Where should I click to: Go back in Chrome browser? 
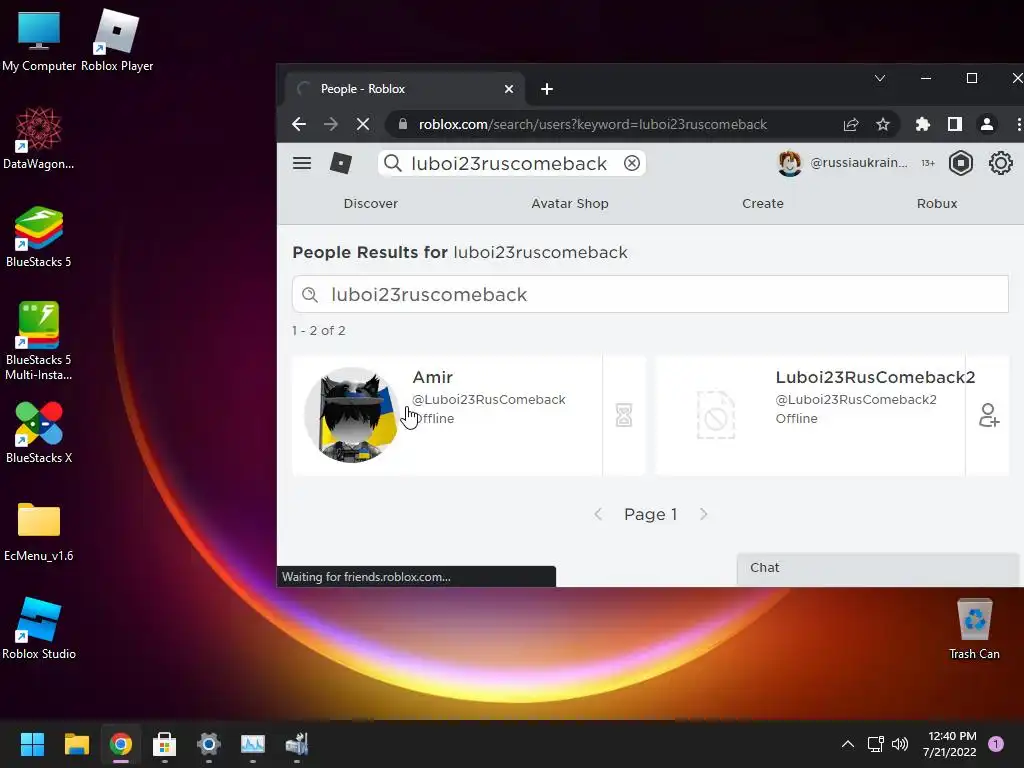(x=299, y=124)
